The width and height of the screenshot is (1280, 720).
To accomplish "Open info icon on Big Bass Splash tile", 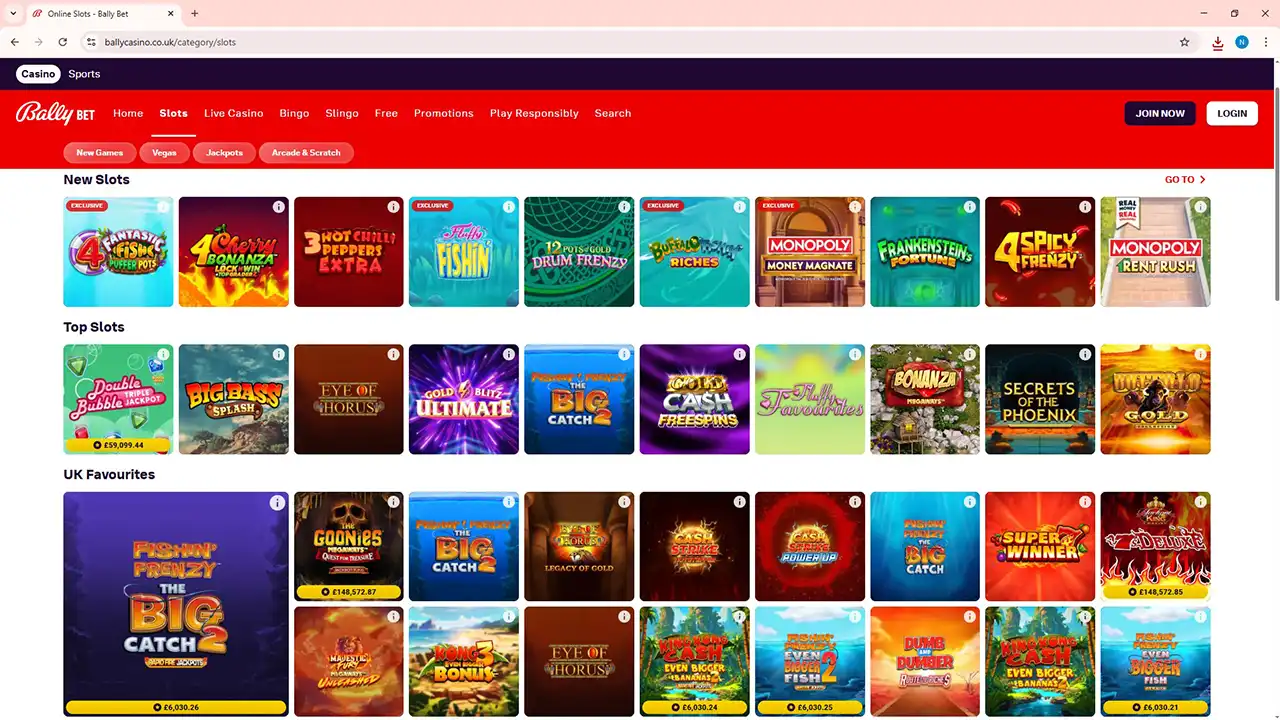I will click(279, 354).
